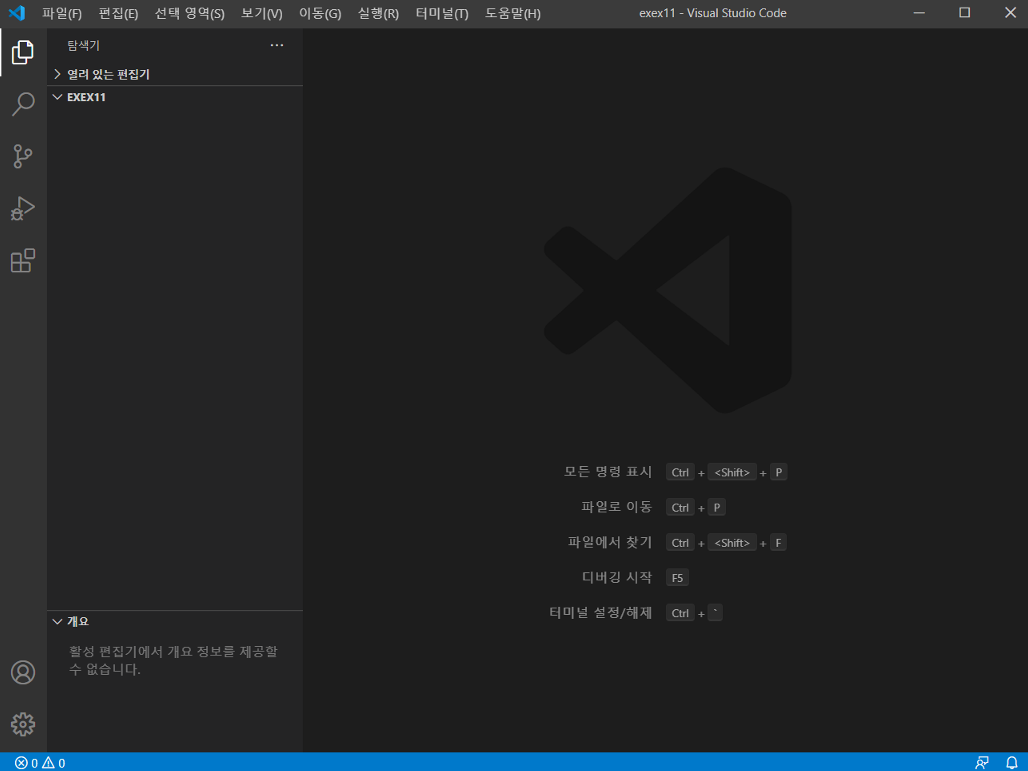The height and width of the screenshot is (771, 1028).
Task: Open the Run and Debug view icon
Action: coord(23,208)
